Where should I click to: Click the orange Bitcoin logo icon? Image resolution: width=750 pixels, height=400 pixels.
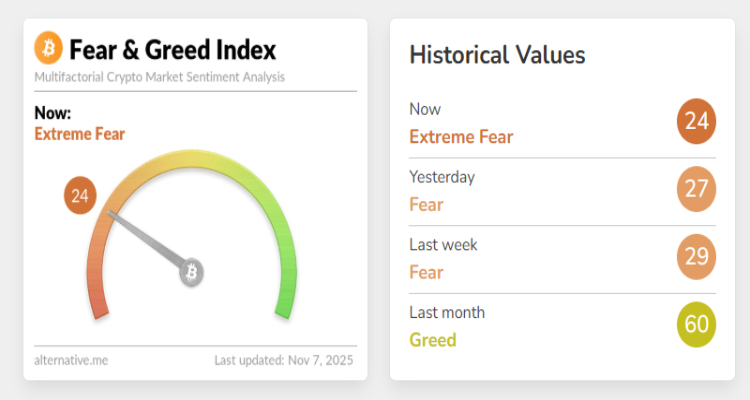tap(48, 48)
